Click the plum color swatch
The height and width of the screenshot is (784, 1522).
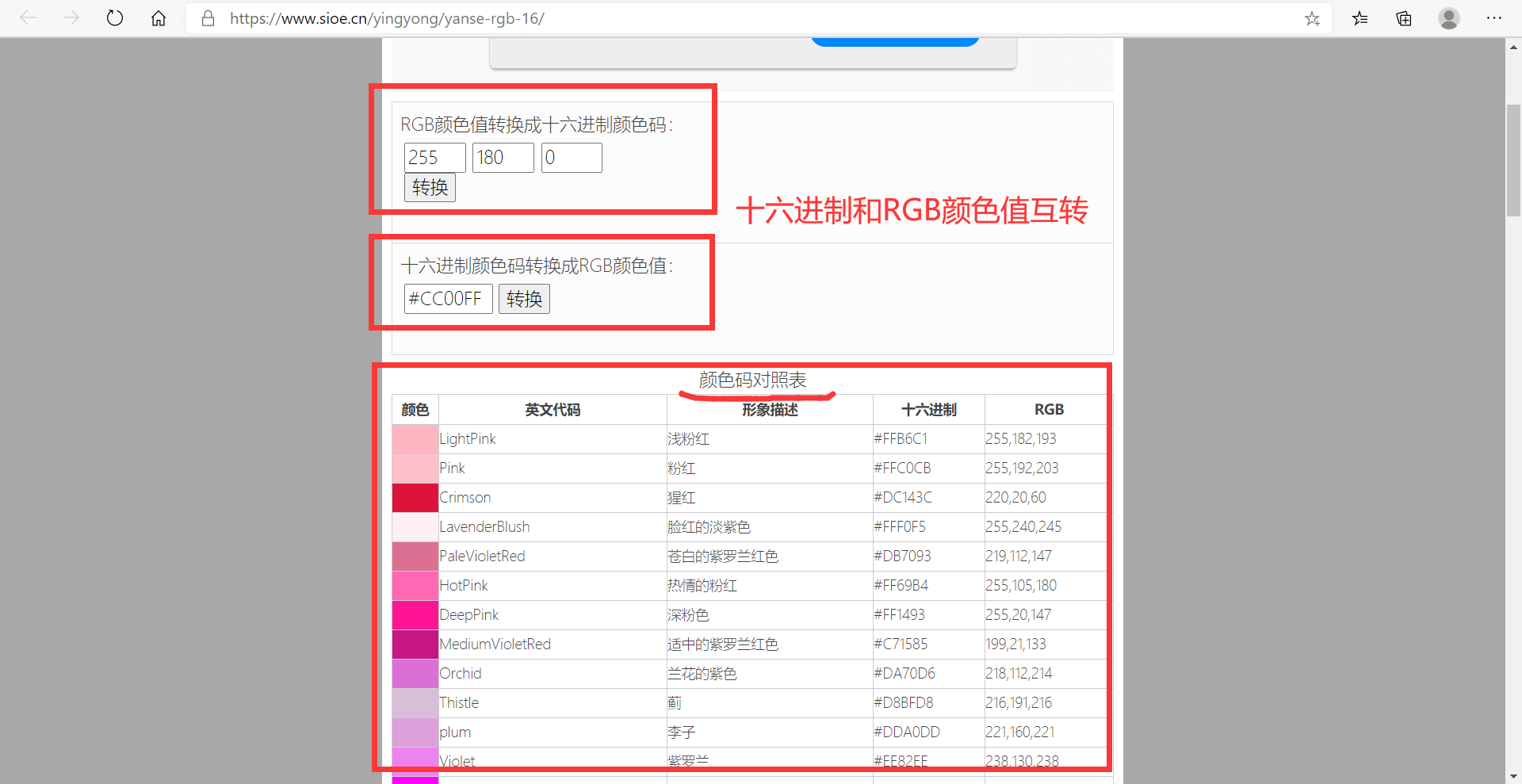coord(415,732)
